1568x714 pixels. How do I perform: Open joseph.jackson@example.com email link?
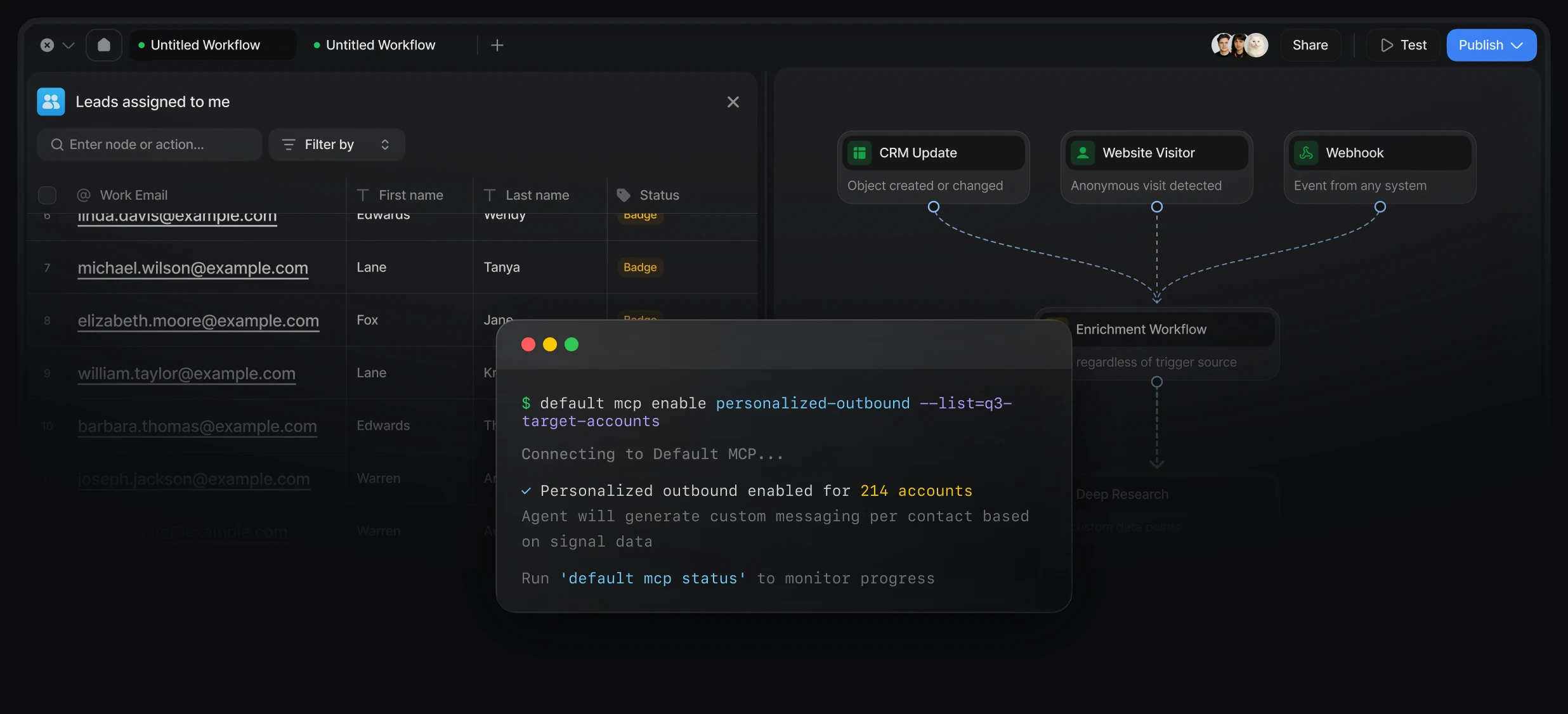point(194,479)
